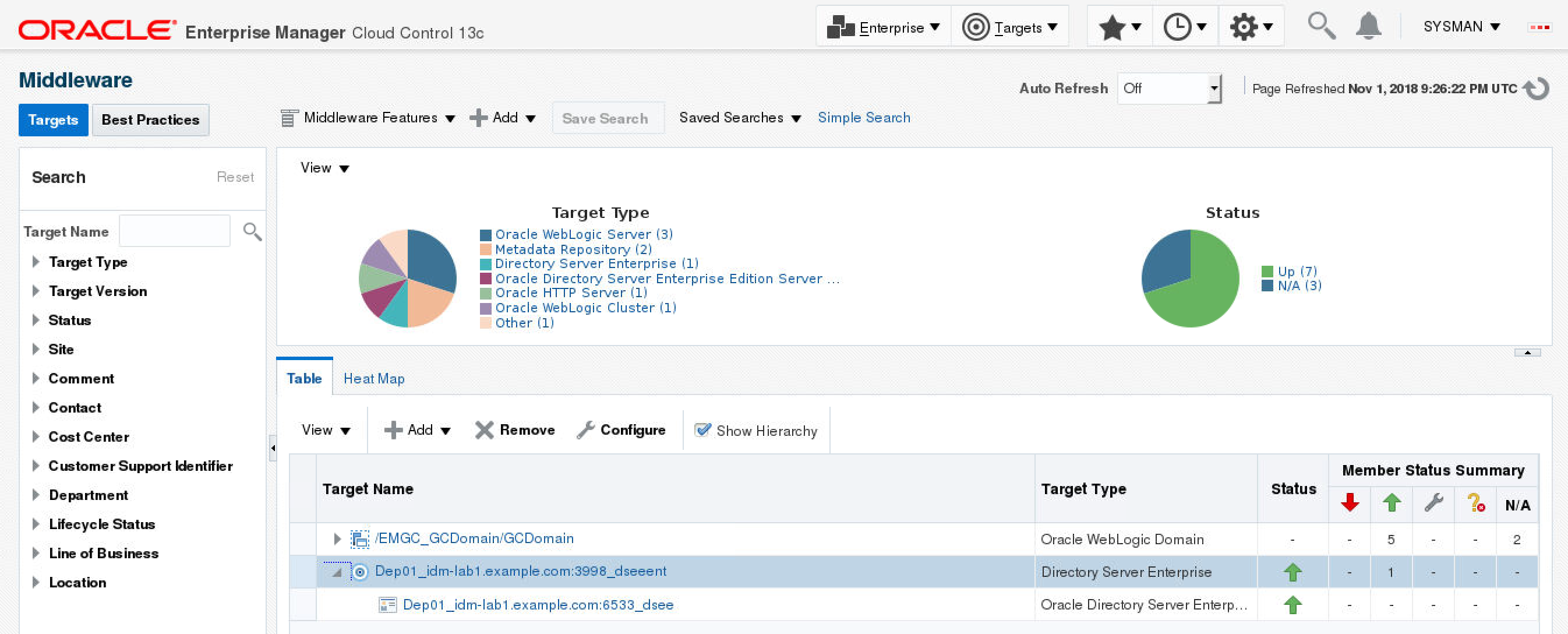Click the Target Name input field

[x=175, y=231]
